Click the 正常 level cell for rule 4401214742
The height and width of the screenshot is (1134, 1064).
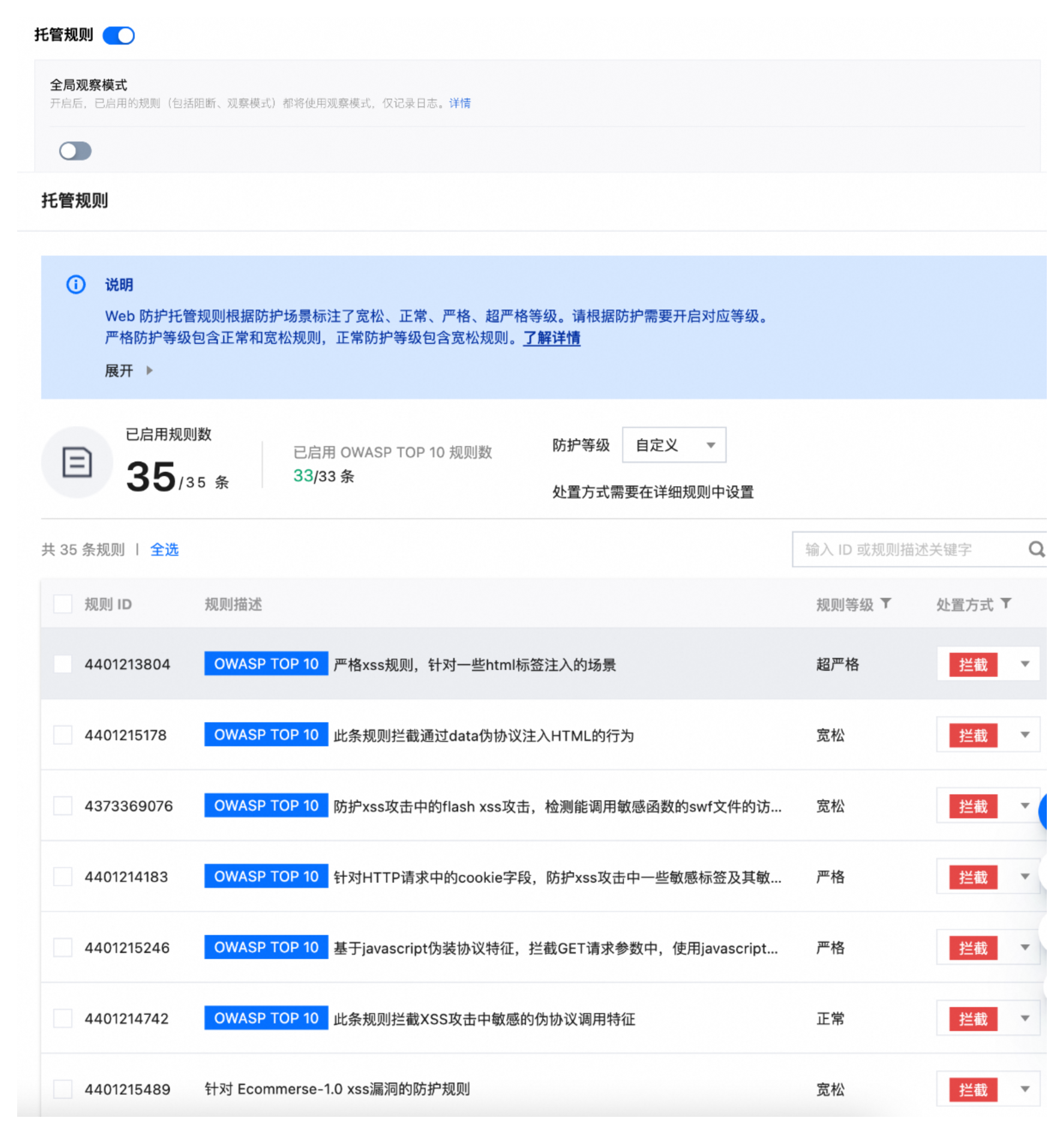point(830,1018)
